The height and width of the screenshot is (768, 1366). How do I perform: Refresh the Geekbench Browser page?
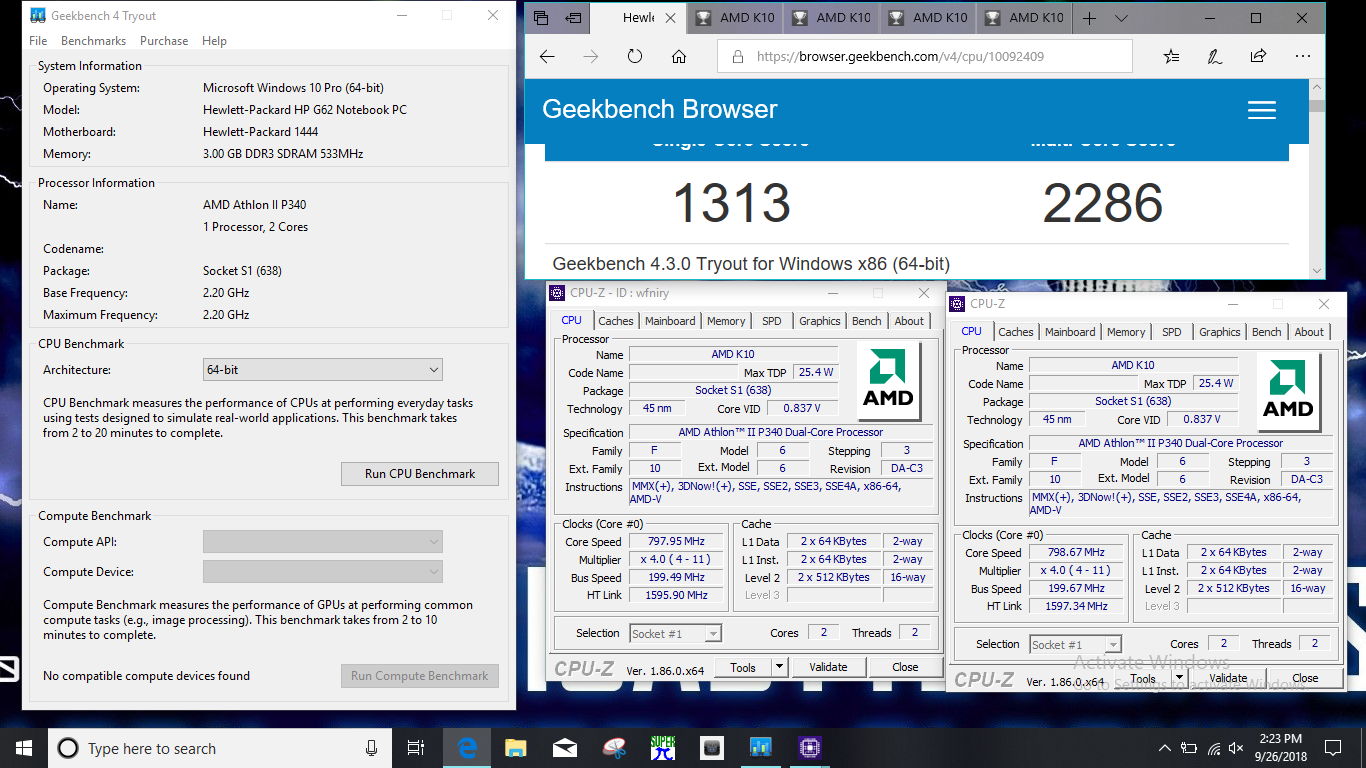pos(635,57)
